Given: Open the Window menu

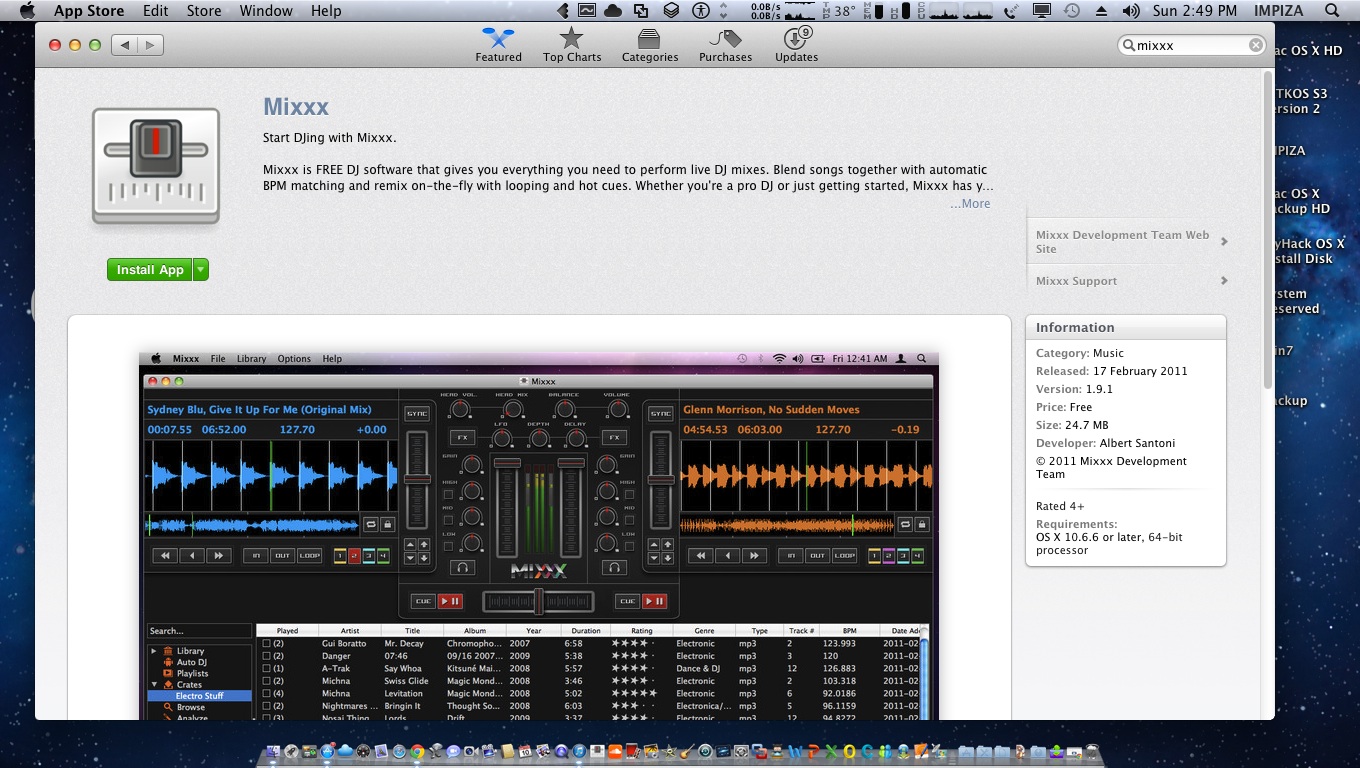Looking at the screenshot, I should tap(266, 11).
